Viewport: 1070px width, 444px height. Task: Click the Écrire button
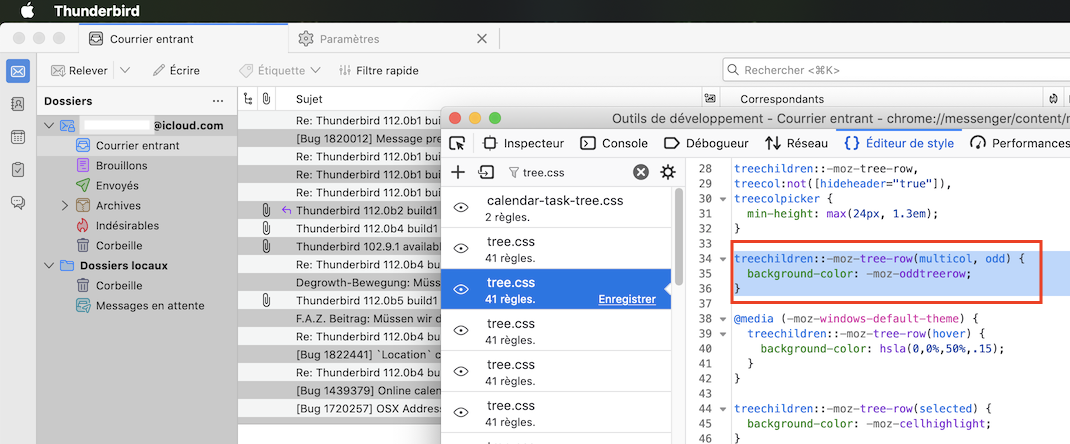click(x=176, y=70)
